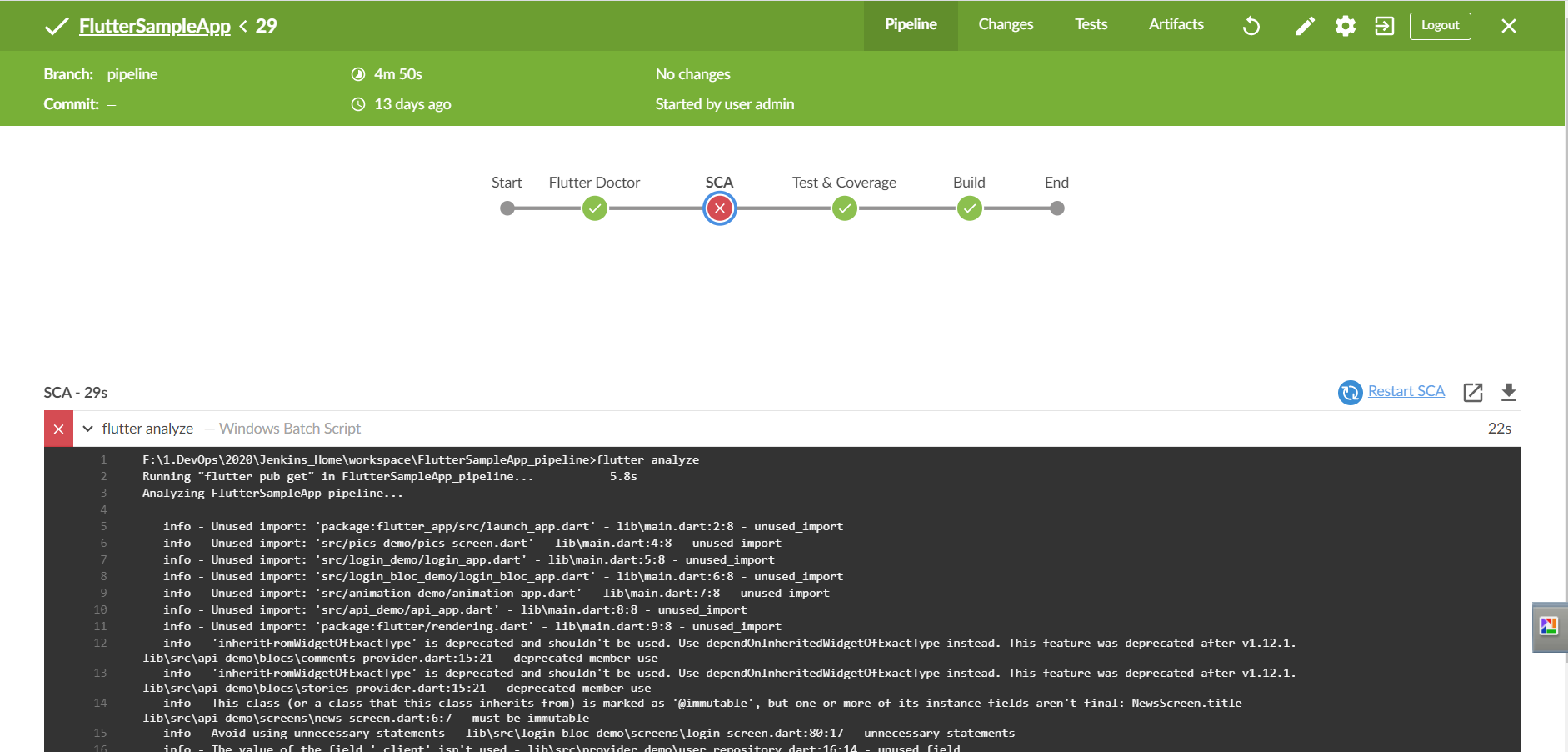Click log line 13 stories_provider deprecation
This screenshot has width=1568, height=752.
click(x=727, y=680)
